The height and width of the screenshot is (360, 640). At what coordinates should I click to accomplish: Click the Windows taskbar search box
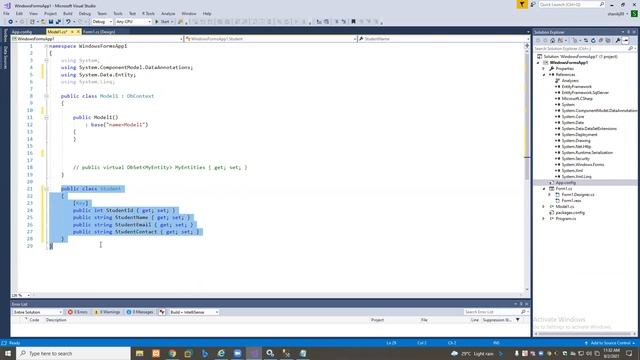73,353
